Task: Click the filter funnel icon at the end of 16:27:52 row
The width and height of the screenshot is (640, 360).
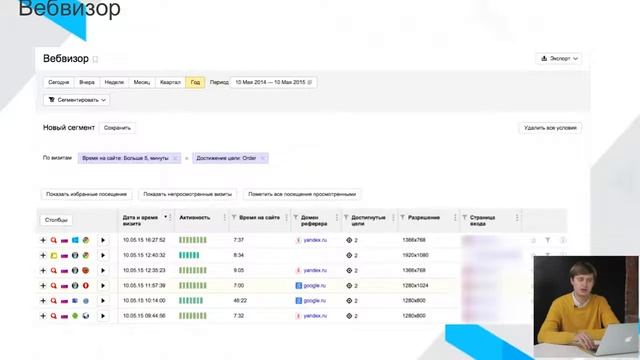Action: [548, 240]
